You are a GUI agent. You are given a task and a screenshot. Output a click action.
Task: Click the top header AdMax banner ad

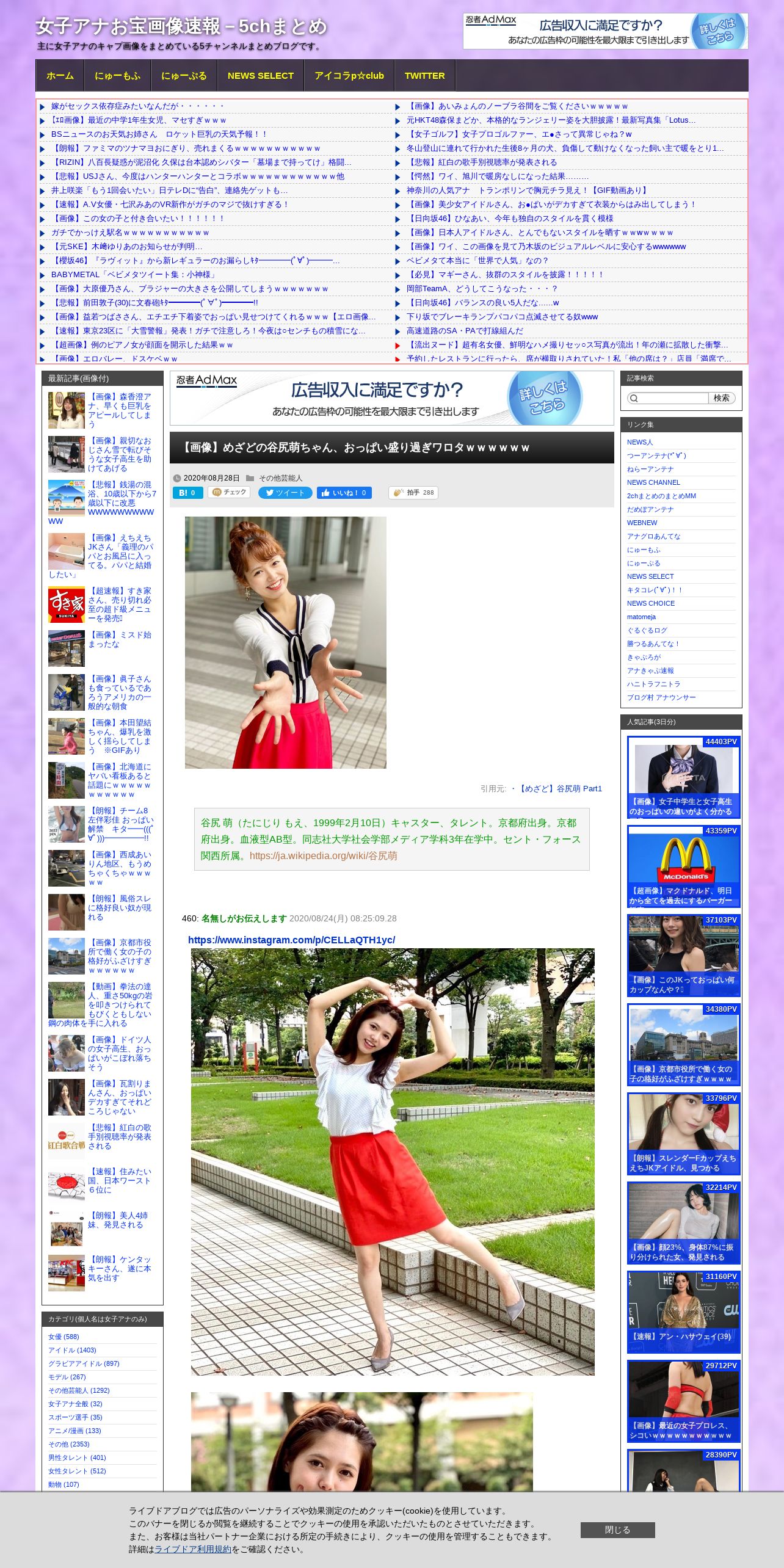click(605, 31)
